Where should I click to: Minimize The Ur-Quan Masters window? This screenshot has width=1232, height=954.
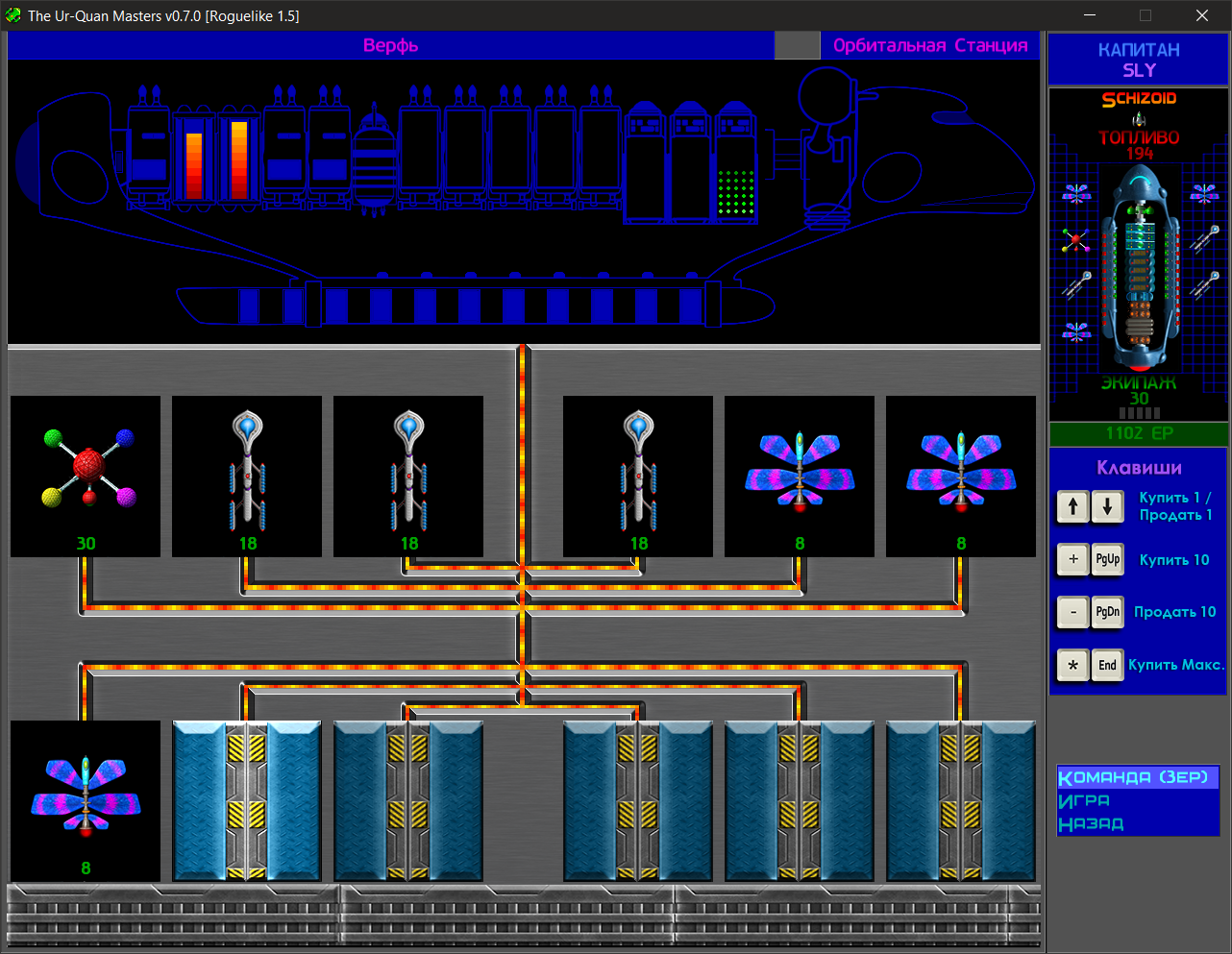coord(1090,15)
